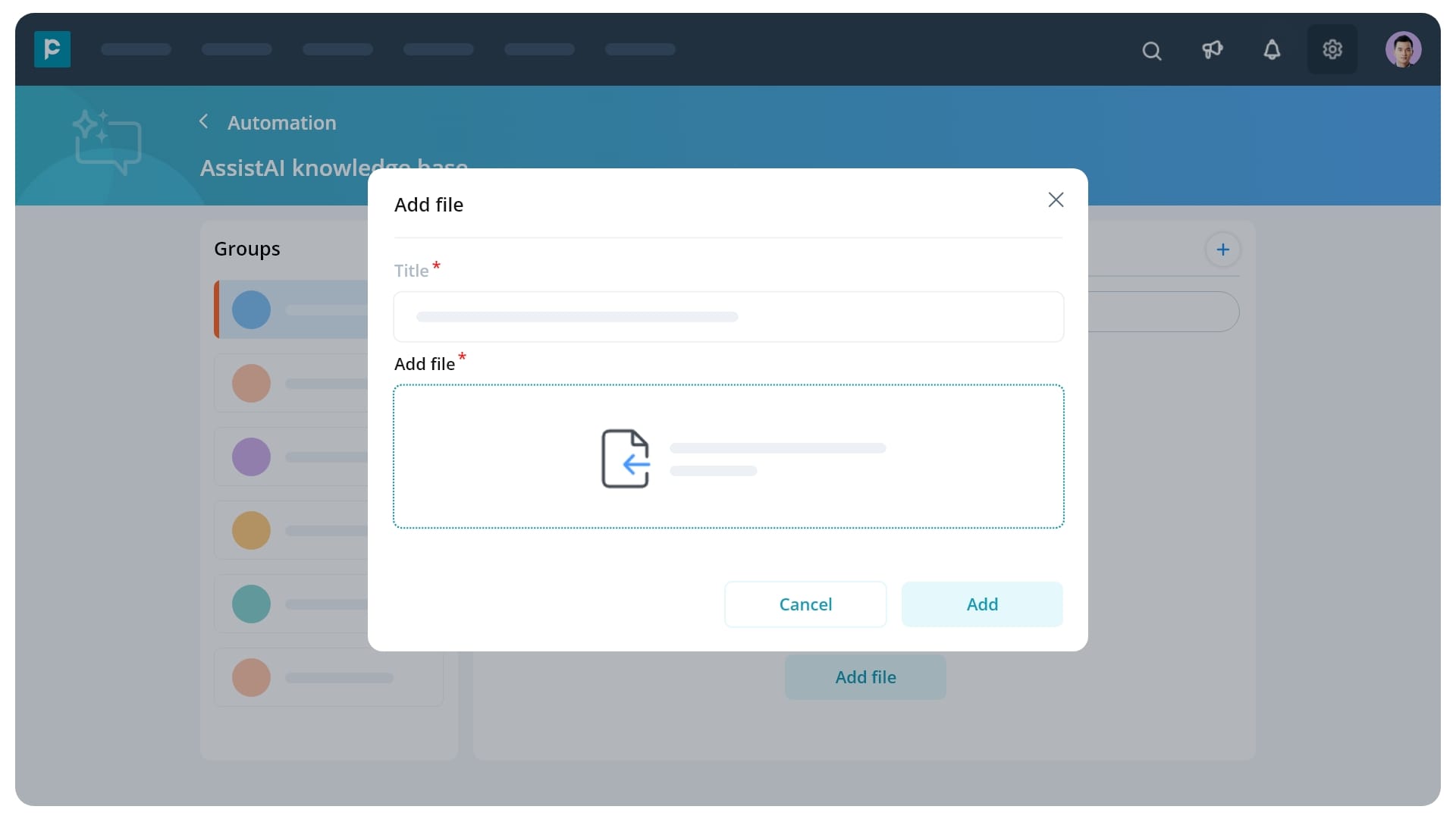Open the notifications bell
This screenshot has height=819, width=1456.
pos(1272,50)
